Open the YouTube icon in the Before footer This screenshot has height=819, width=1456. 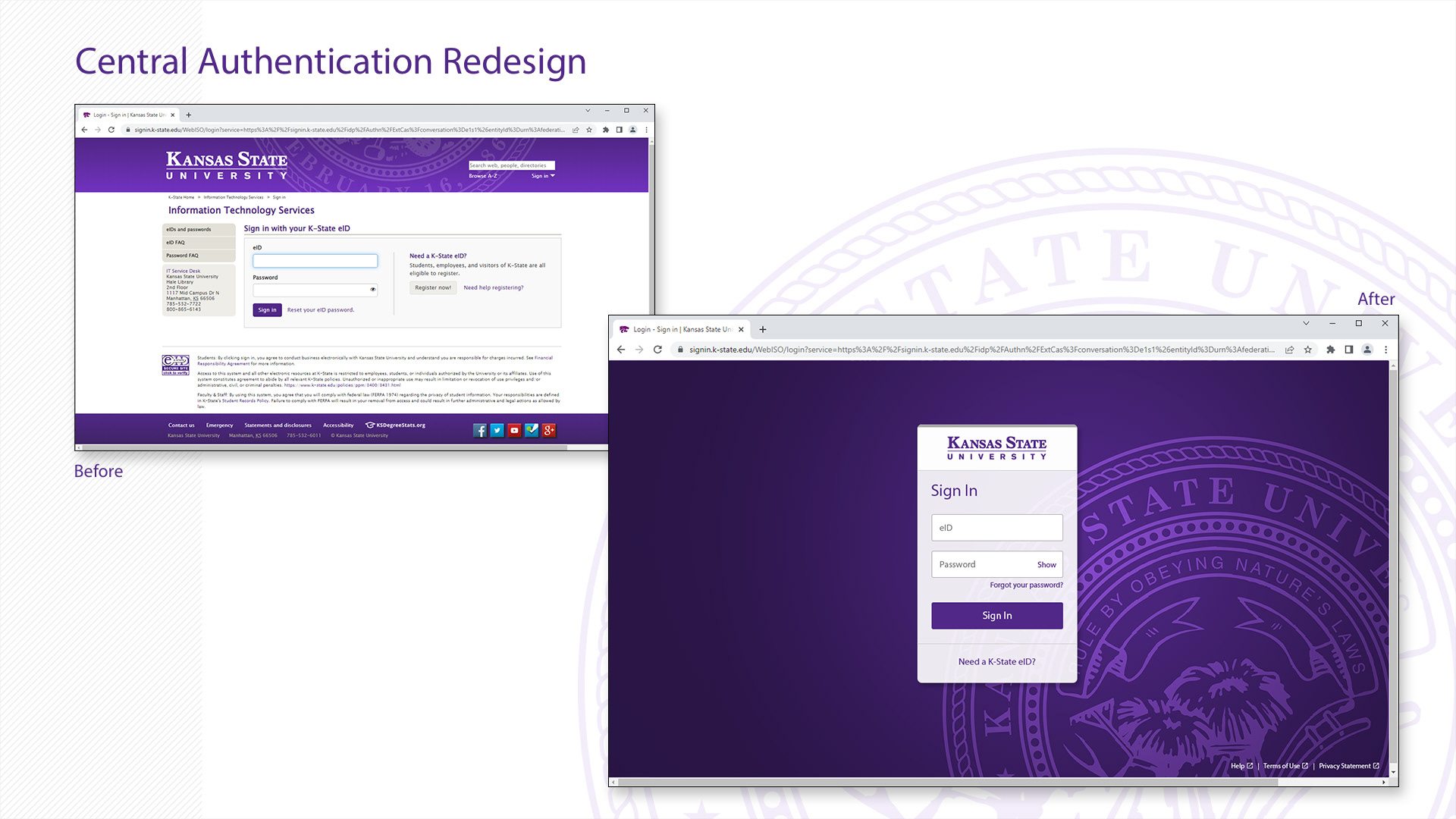coord(514,430)
